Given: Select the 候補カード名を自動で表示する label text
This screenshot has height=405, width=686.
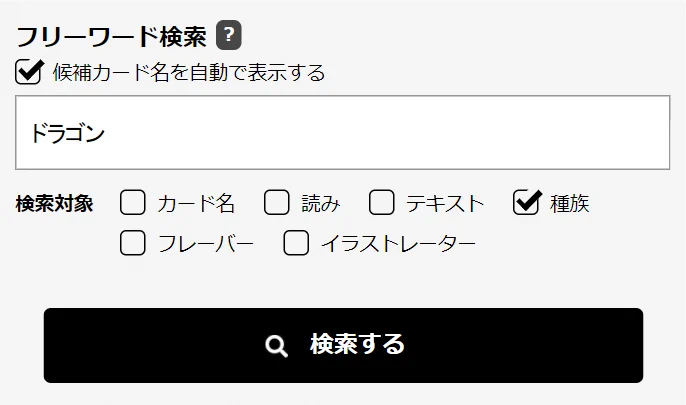Looking at the screenshot, I should [189, 72].
